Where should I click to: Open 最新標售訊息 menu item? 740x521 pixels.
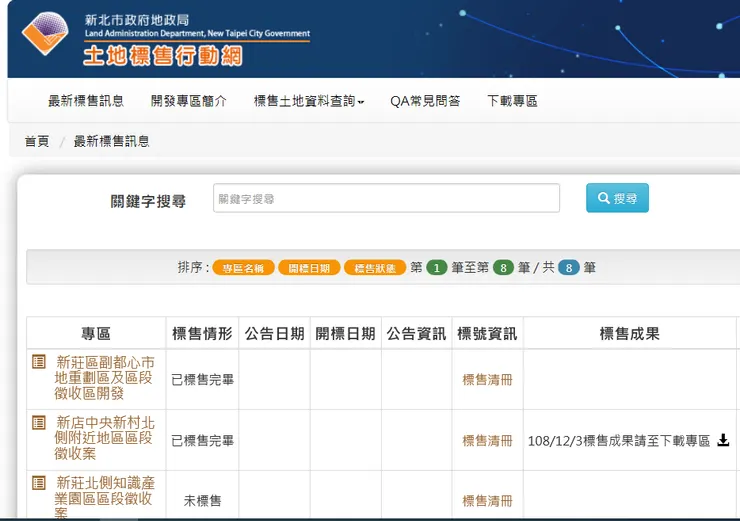click(86, 101)
